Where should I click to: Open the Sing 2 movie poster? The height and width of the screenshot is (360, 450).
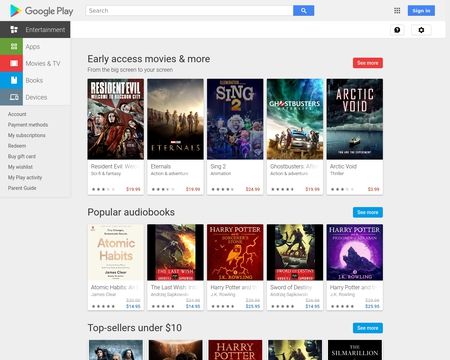pos(235,119)
